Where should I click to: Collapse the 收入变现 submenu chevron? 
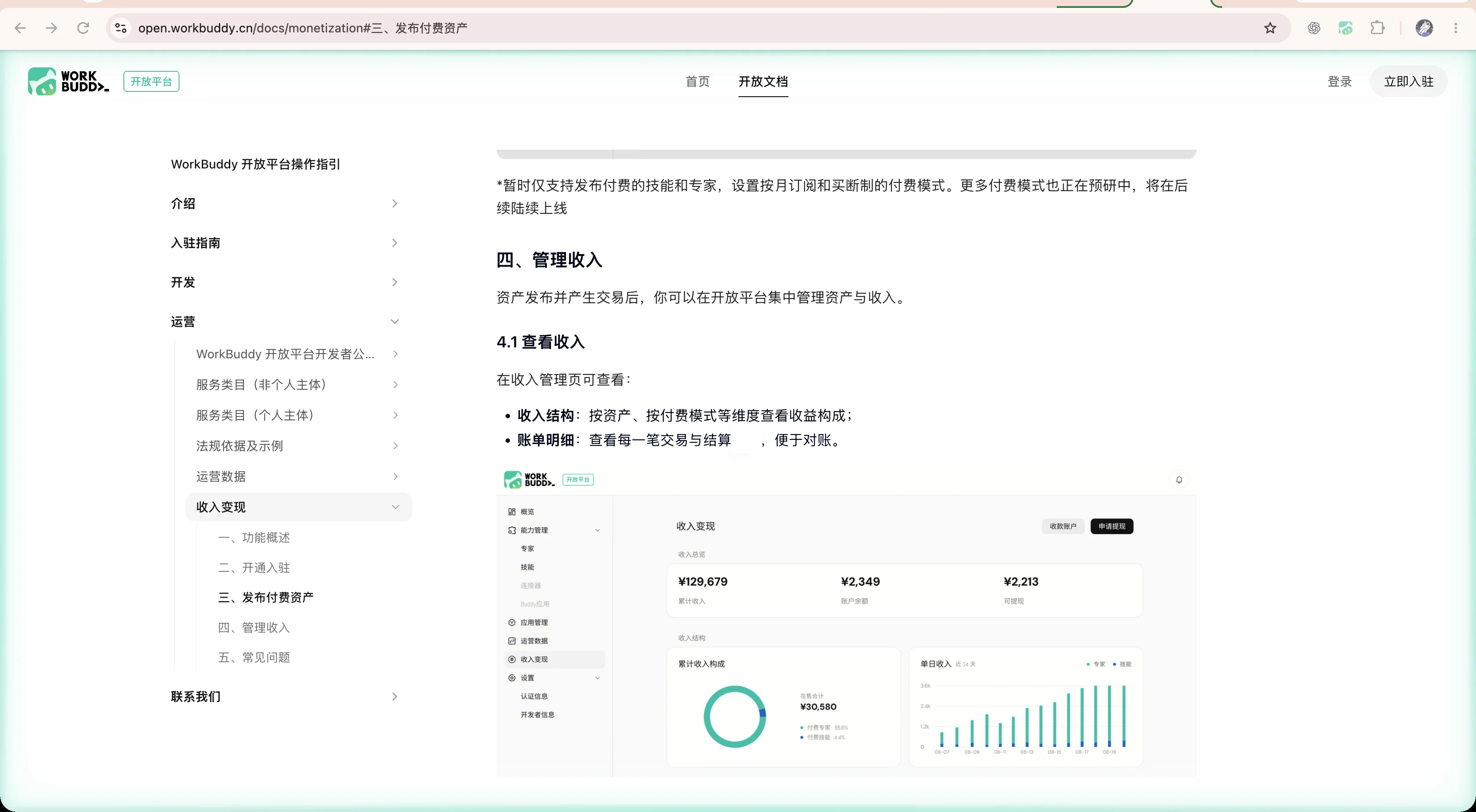395,507
